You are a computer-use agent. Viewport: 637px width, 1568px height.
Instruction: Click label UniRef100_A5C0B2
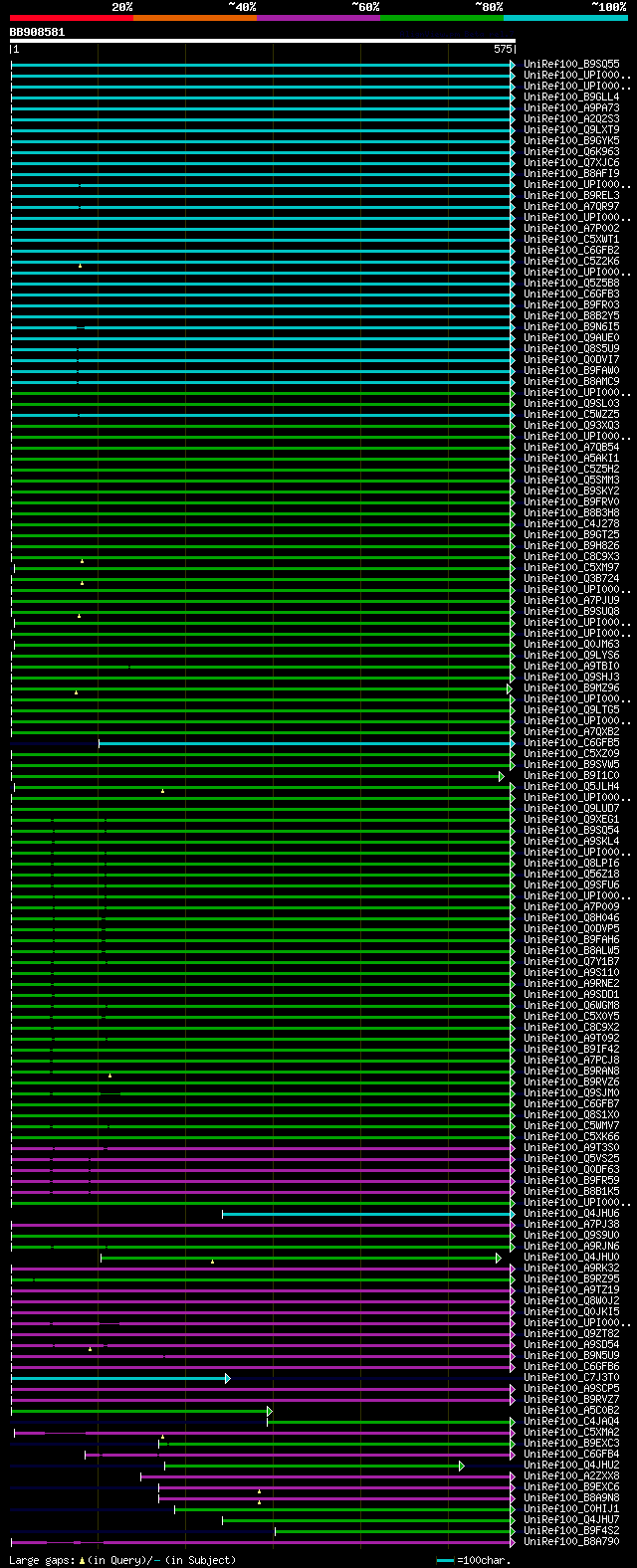(x=571, y=1410)
